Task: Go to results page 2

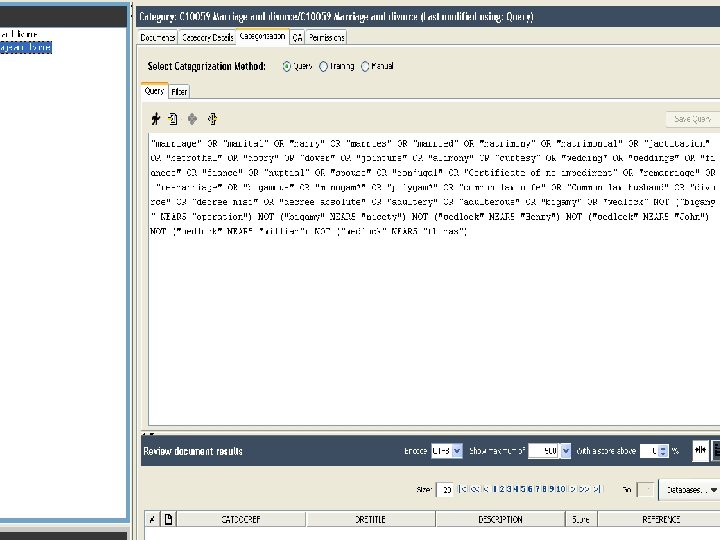Action: [x=501, y=489]
